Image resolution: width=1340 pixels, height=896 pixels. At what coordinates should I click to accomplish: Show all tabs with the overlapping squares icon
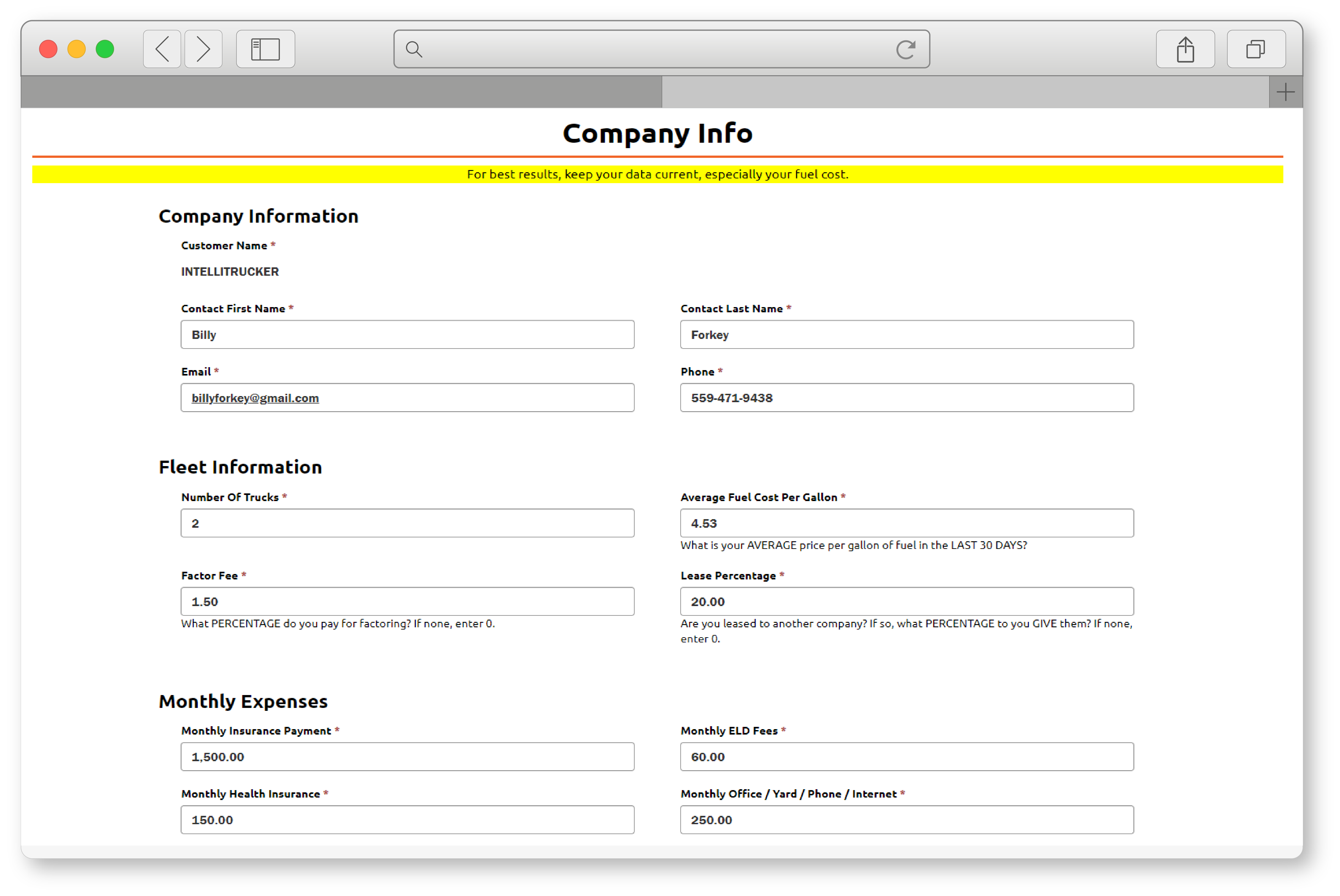(1256, 49)
